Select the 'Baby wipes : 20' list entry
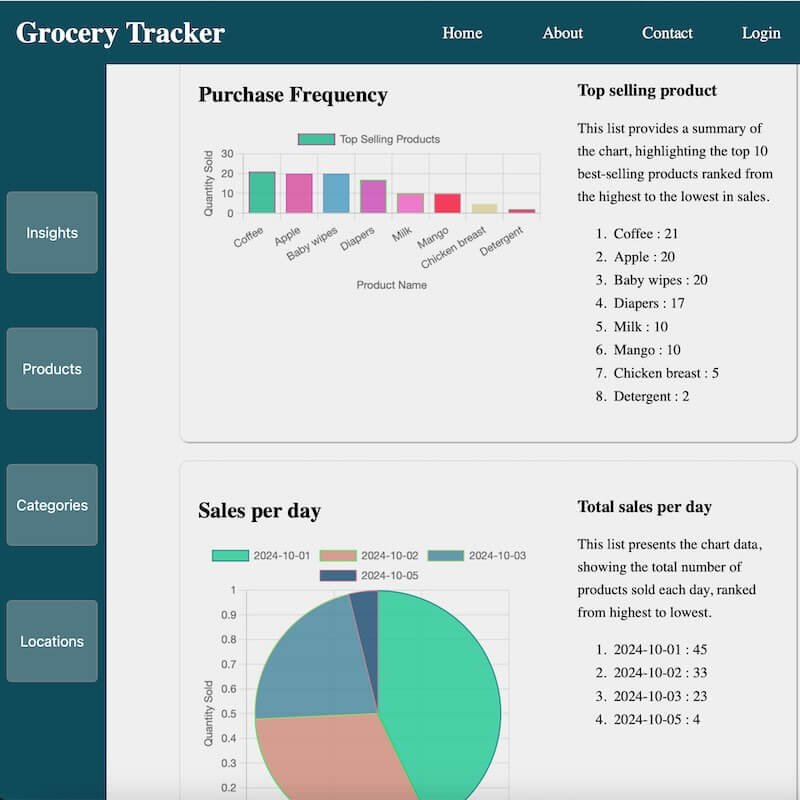The image size is (800, 800). click(660, 280)
